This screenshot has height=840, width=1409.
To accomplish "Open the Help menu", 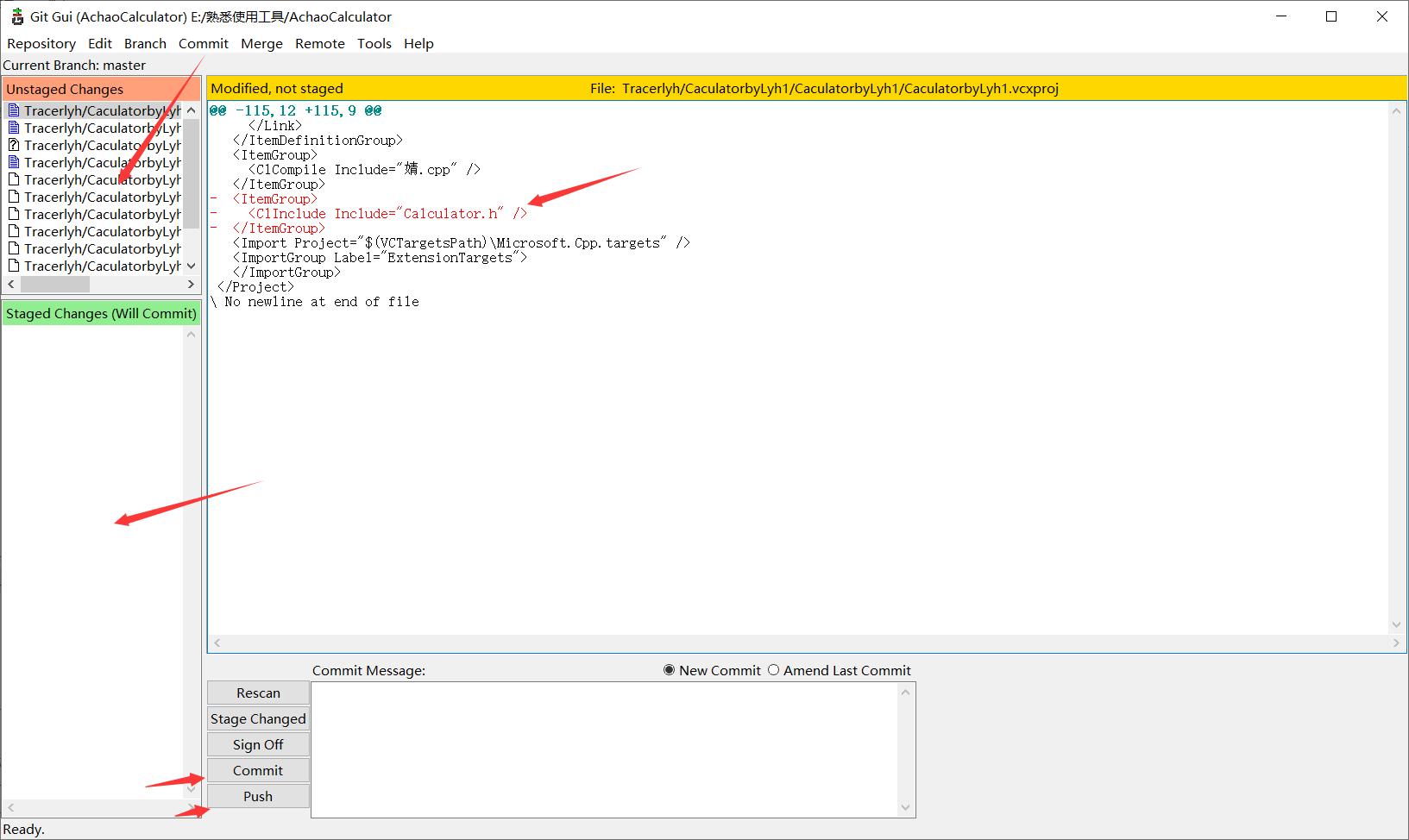I will click(418, 43).
